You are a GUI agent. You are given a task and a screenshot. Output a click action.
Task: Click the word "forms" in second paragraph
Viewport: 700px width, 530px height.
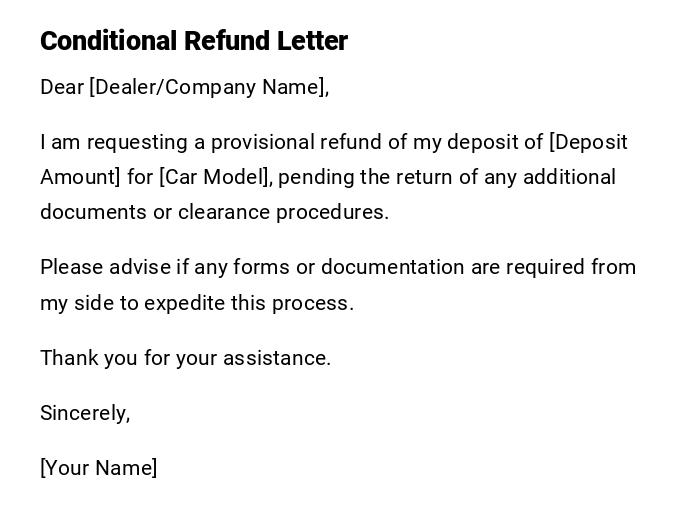coord(263,267)
